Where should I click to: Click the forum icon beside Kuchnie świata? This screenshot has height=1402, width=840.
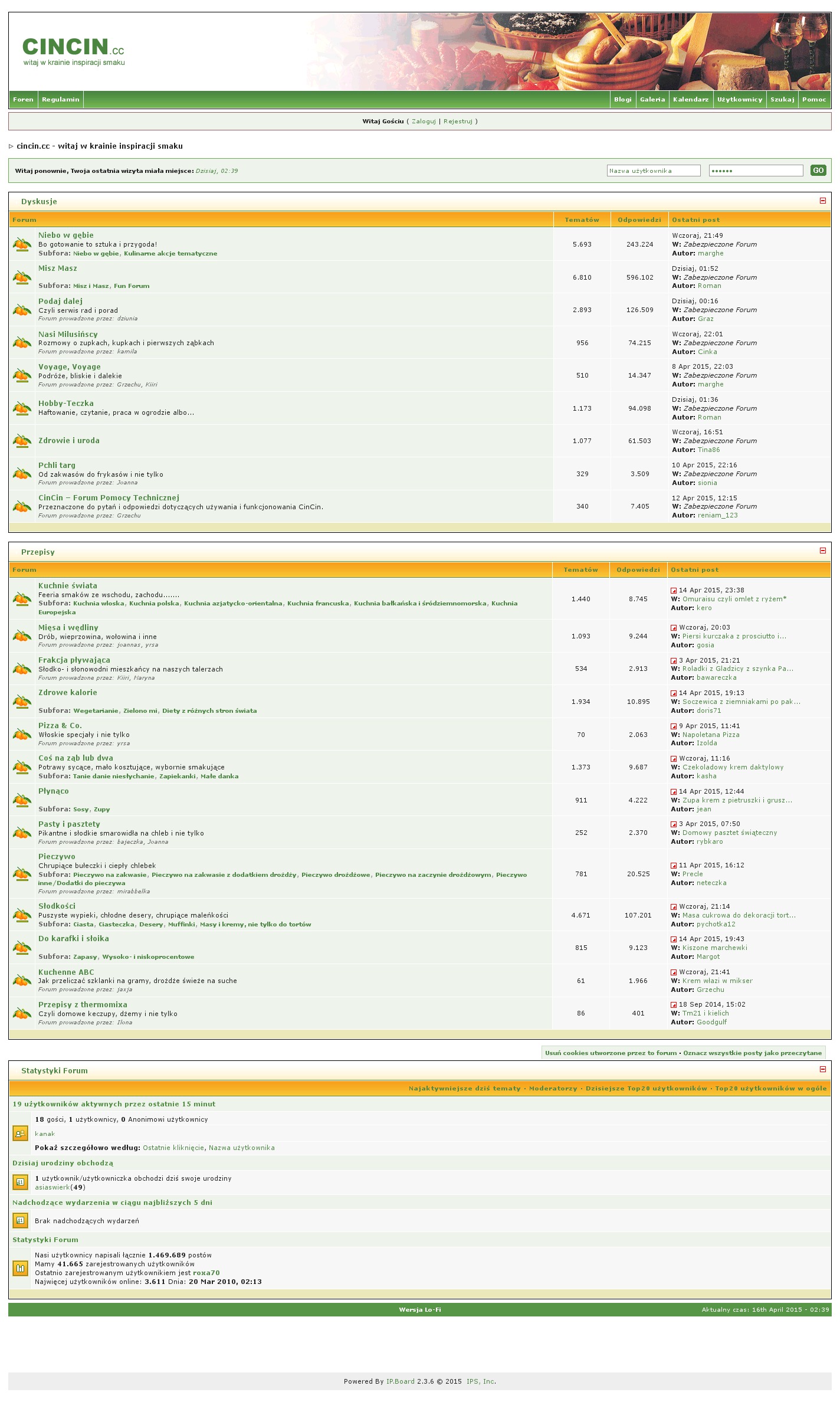point(22,599)
